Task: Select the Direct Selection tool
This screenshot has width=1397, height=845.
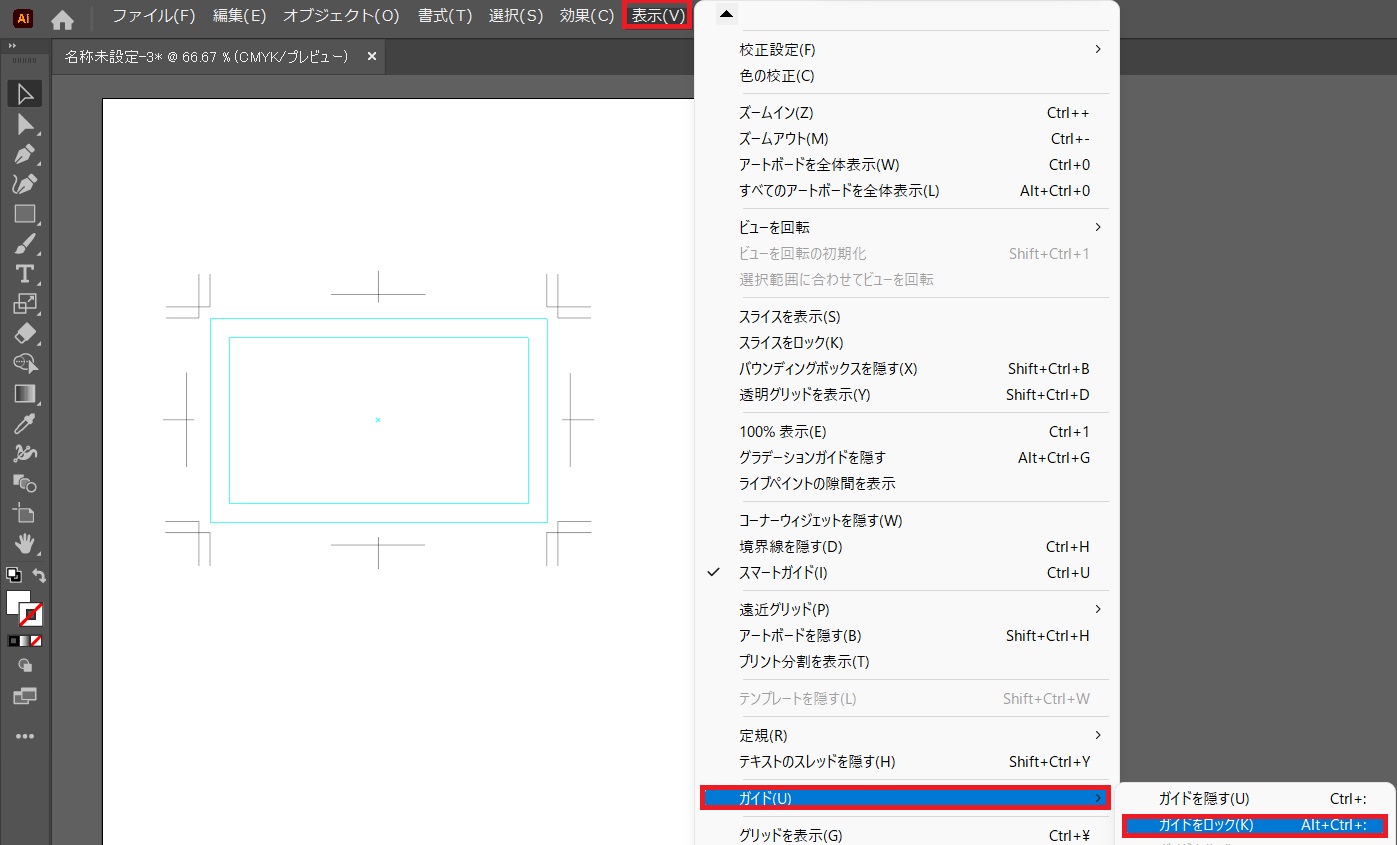Action: pos(25,124)
